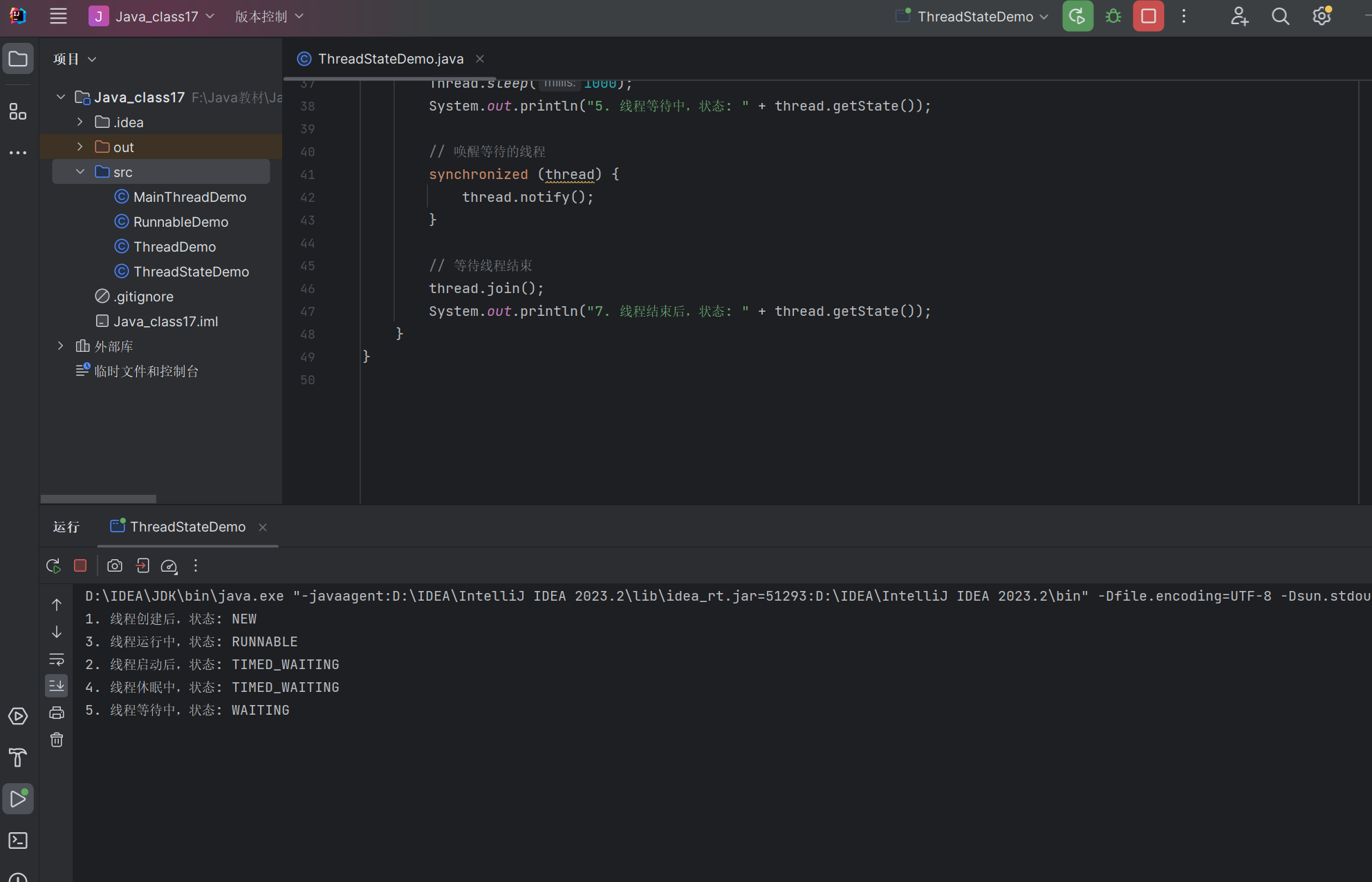
Task: Click the print console output icon
Action: coord(57,713)
